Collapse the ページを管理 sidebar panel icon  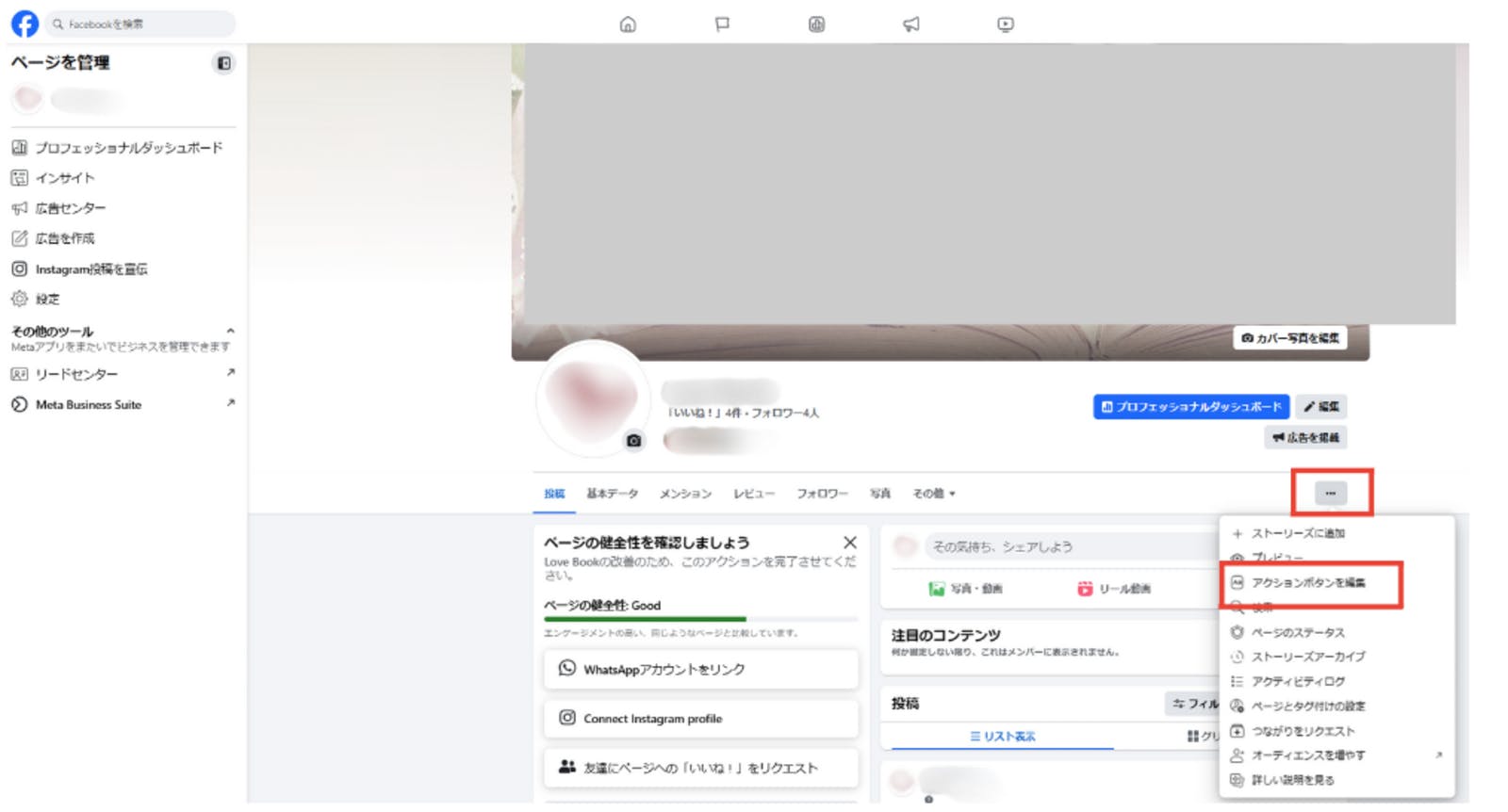coord(223,63)
